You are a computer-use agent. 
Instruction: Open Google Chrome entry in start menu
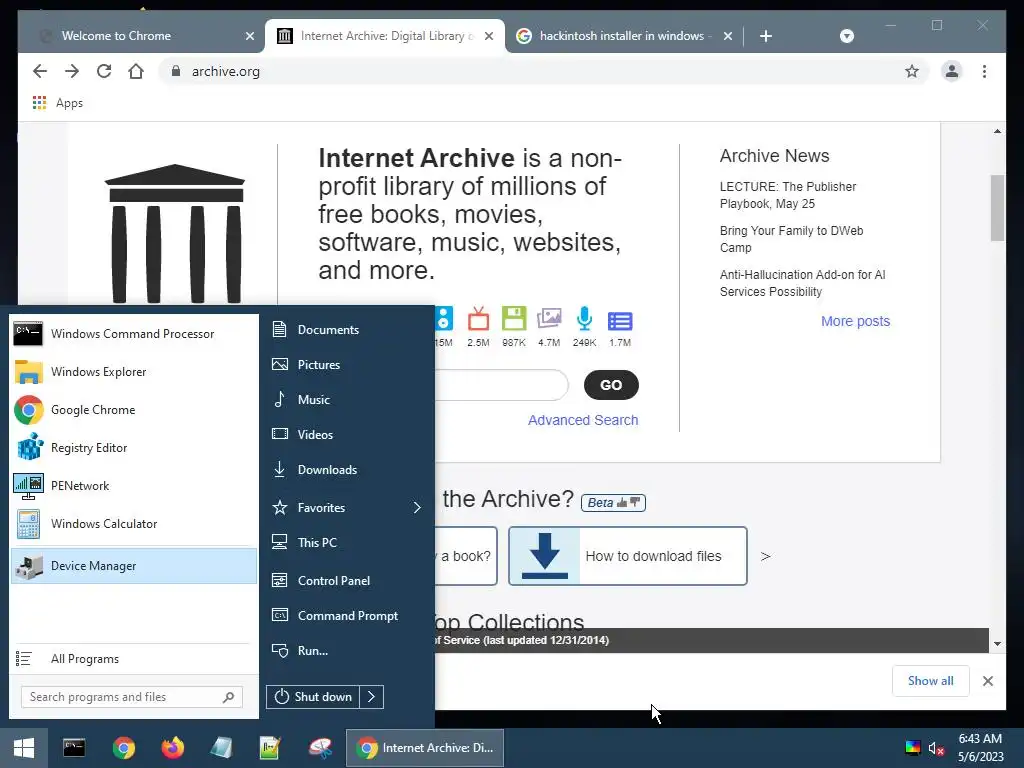tap(134, 409)
